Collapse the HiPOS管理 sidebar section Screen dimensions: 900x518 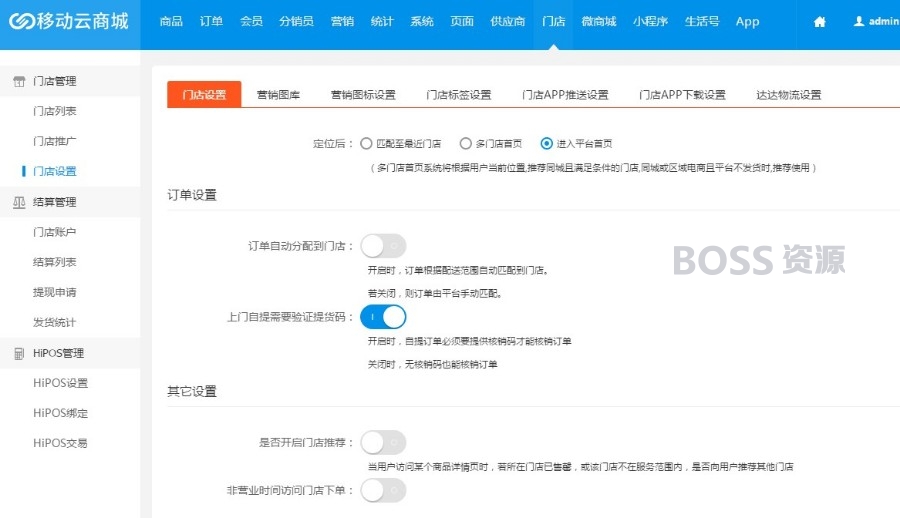(70, 353)
